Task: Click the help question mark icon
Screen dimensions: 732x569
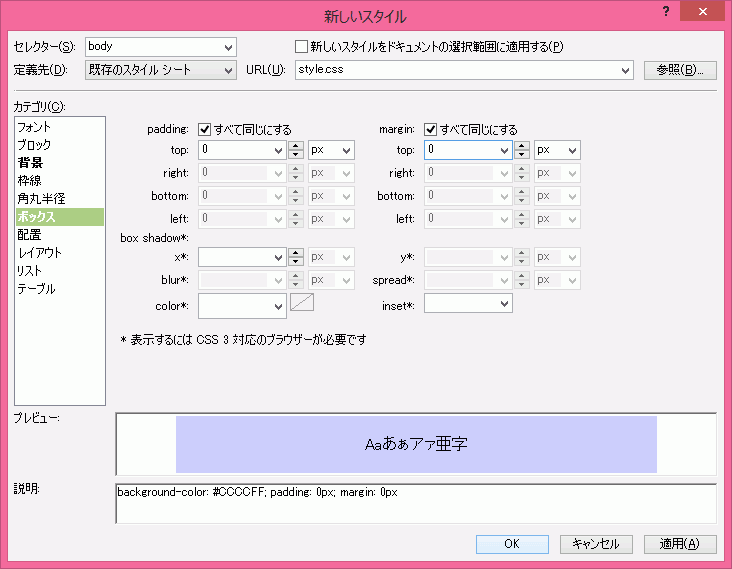Action: [x=666, y=11]
